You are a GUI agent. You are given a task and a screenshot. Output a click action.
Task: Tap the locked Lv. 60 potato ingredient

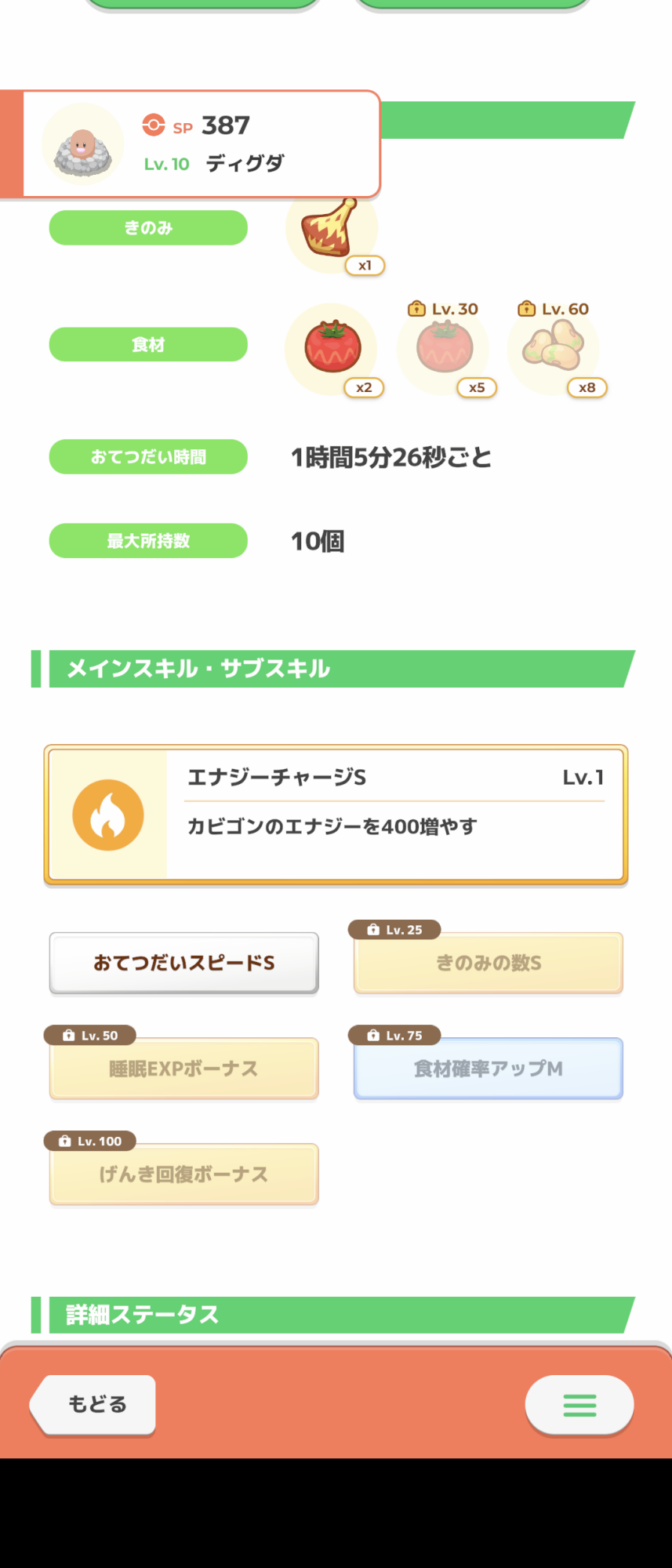554,348
